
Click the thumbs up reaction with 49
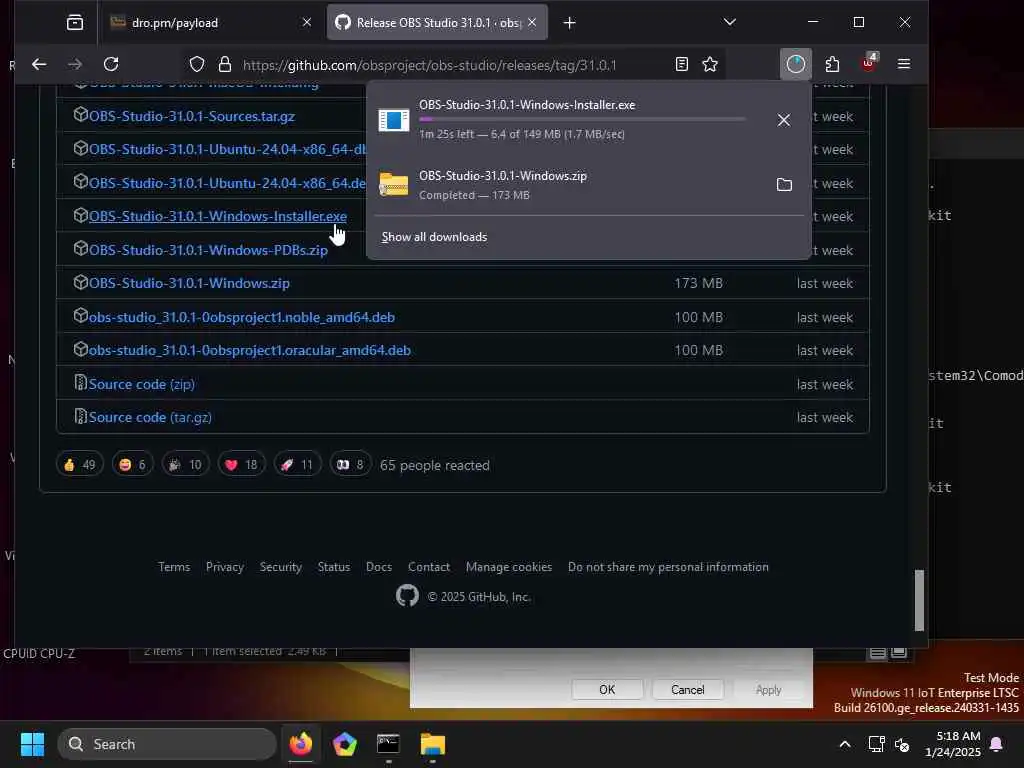[x=80, y=464]
